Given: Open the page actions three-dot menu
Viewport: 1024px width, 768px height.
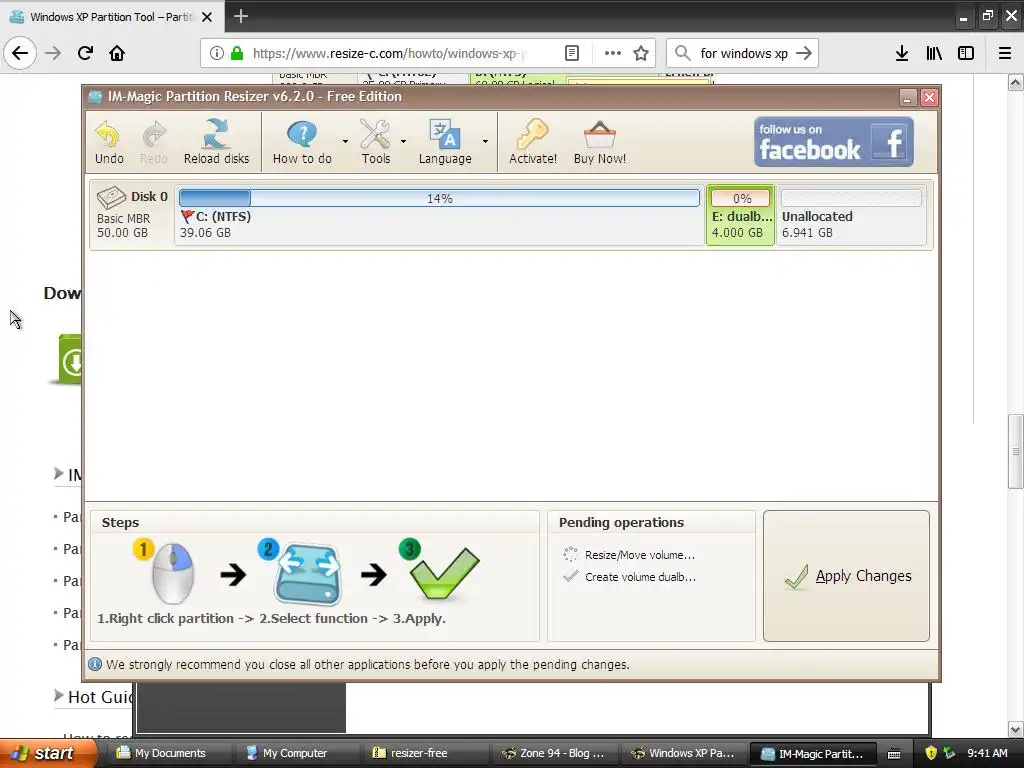Looking at the screenshot, I should pyautogui.click(x=612, y=54).
